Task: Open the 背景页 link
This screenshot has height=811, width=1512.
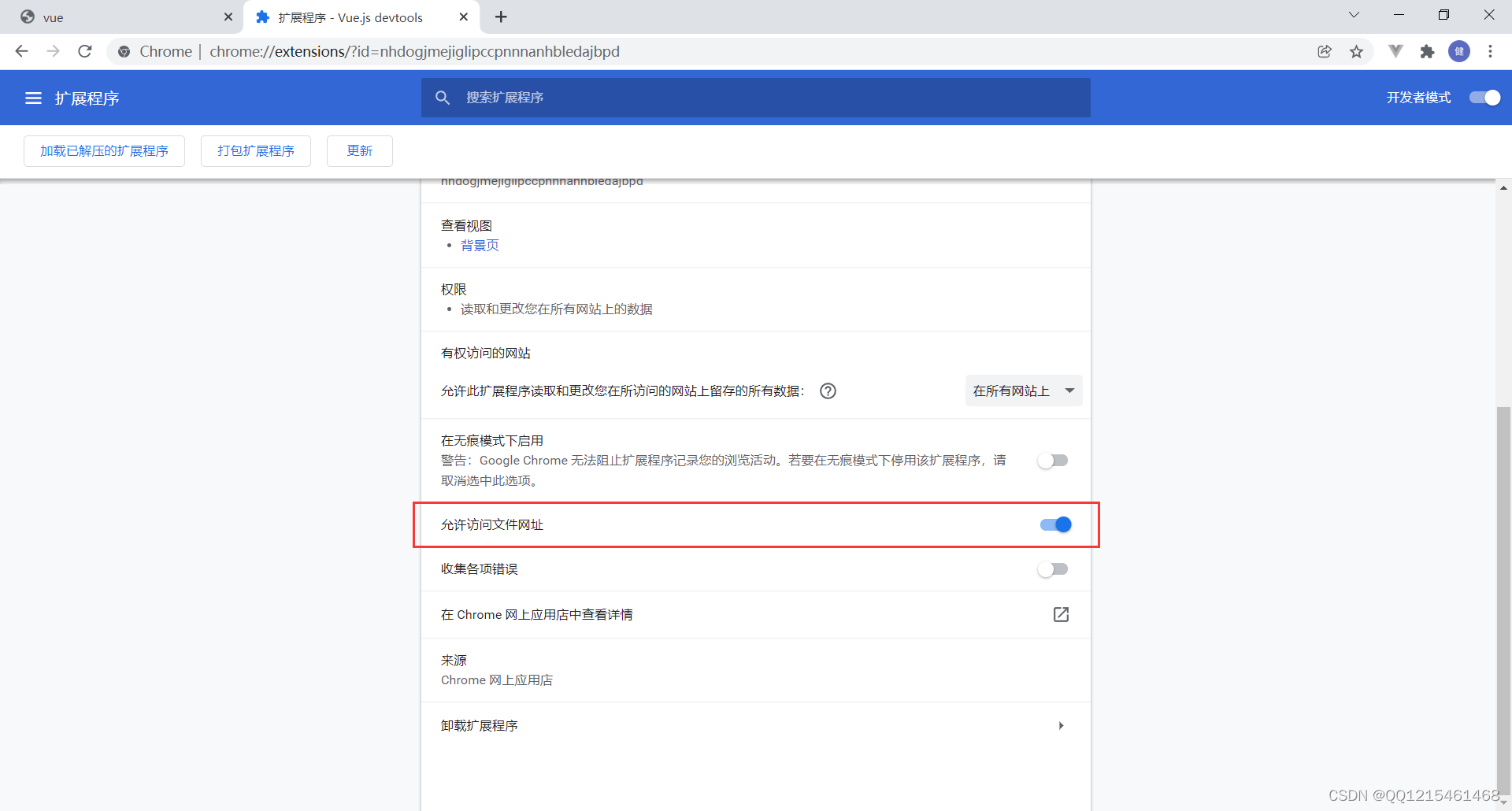Action: [x=480, y=245]
